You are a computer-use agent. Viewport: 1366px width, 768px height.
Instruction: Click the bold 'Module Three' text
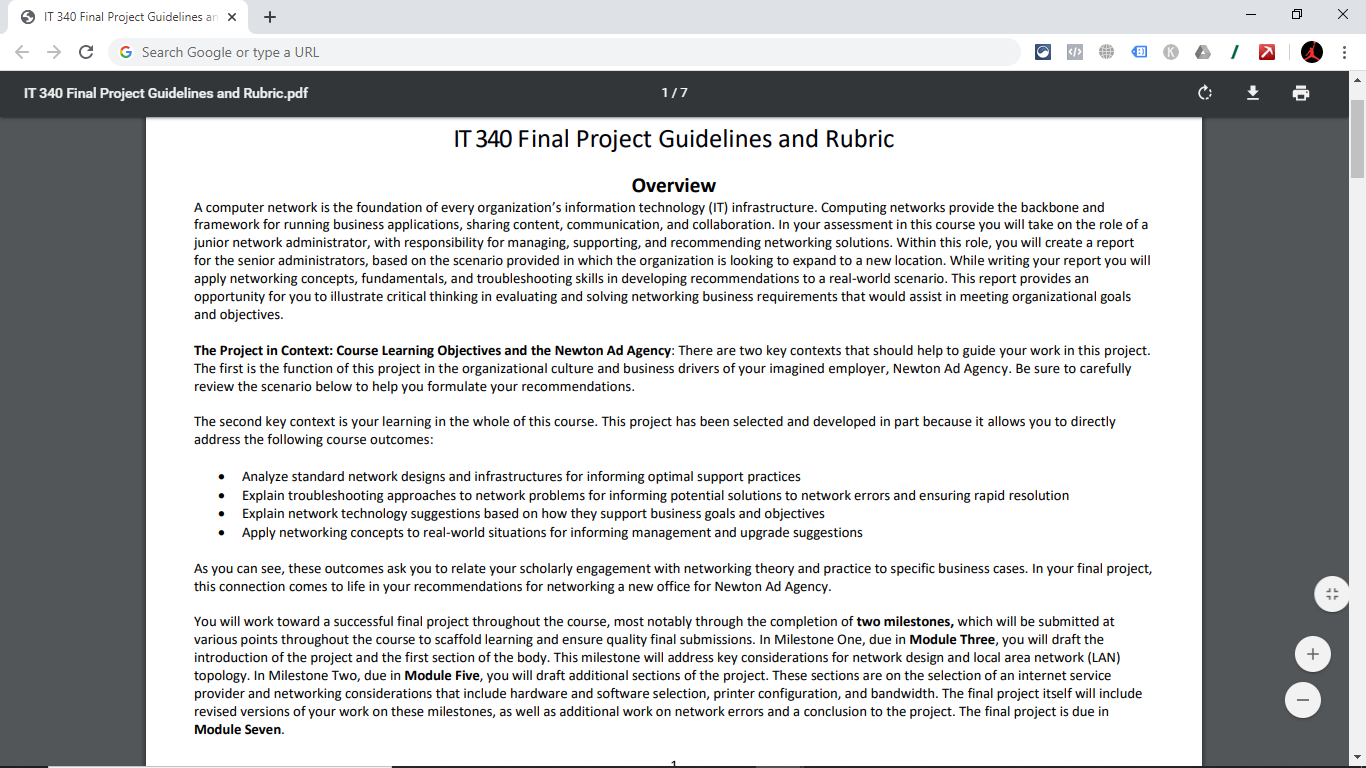pos(952,639)
